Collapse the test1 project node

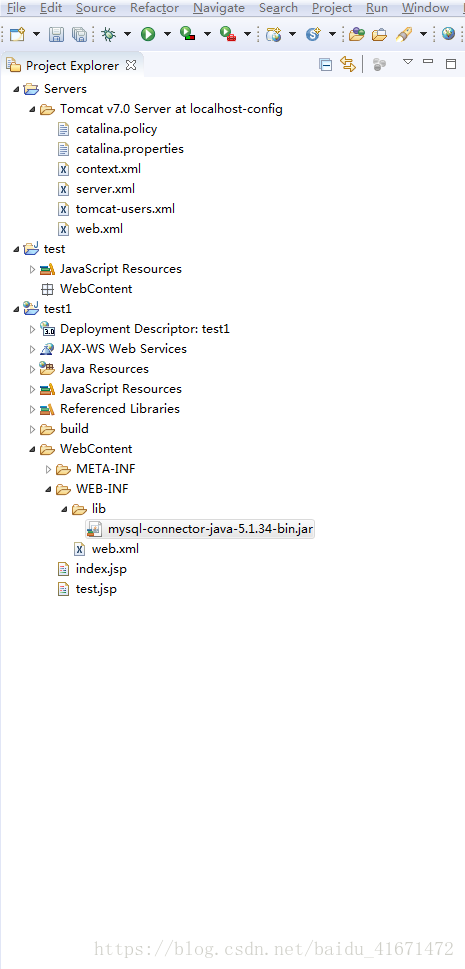16,309
